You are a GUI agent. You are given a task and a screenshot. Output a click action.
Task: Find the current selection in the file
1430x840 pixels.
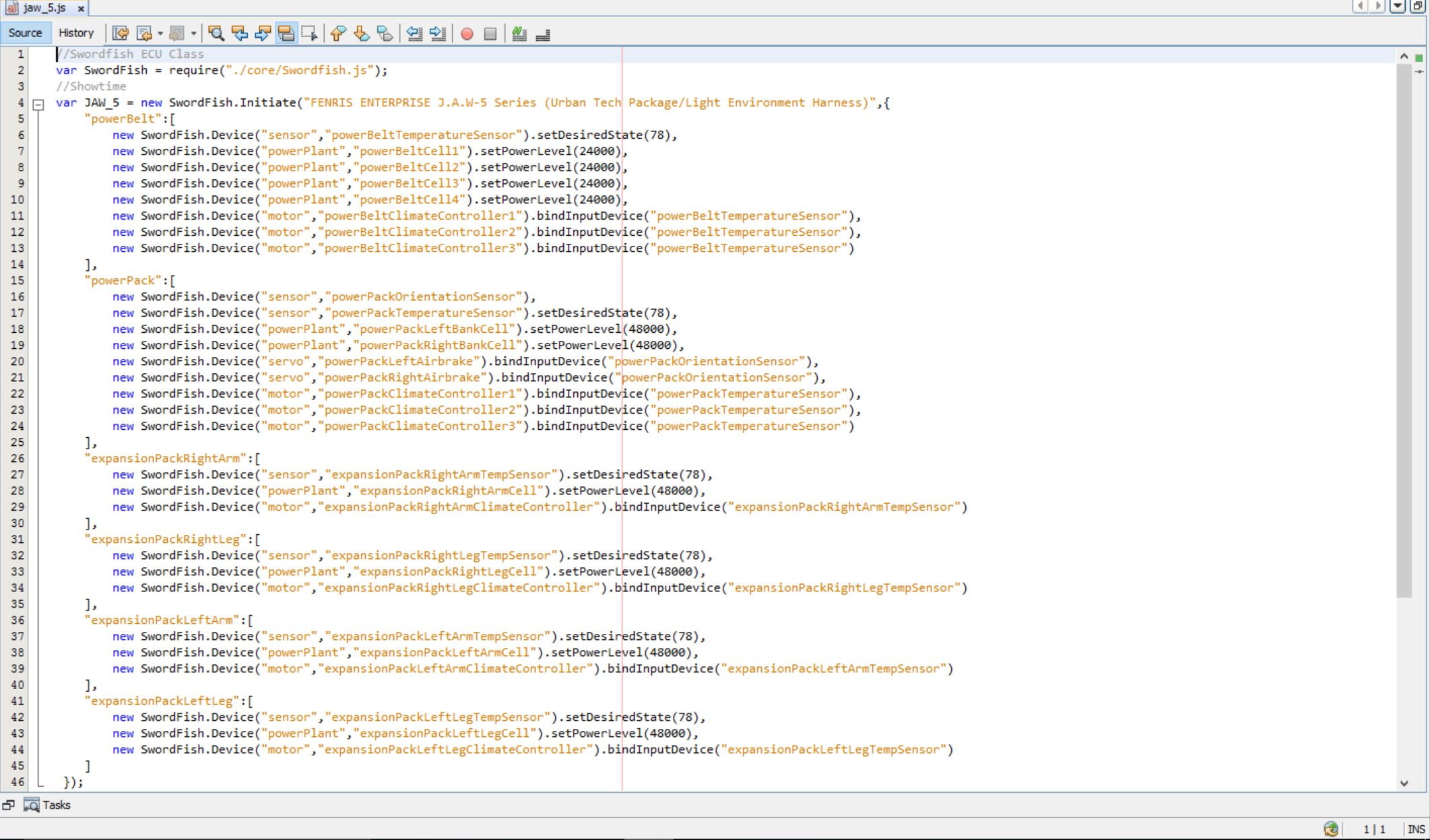(216, 33)
